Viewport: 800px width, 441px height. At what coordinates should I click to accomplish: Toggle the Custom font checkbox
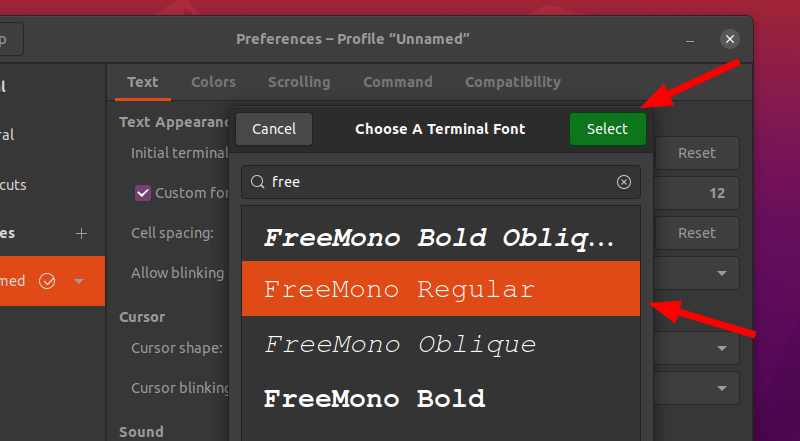(x=143, y=193)
